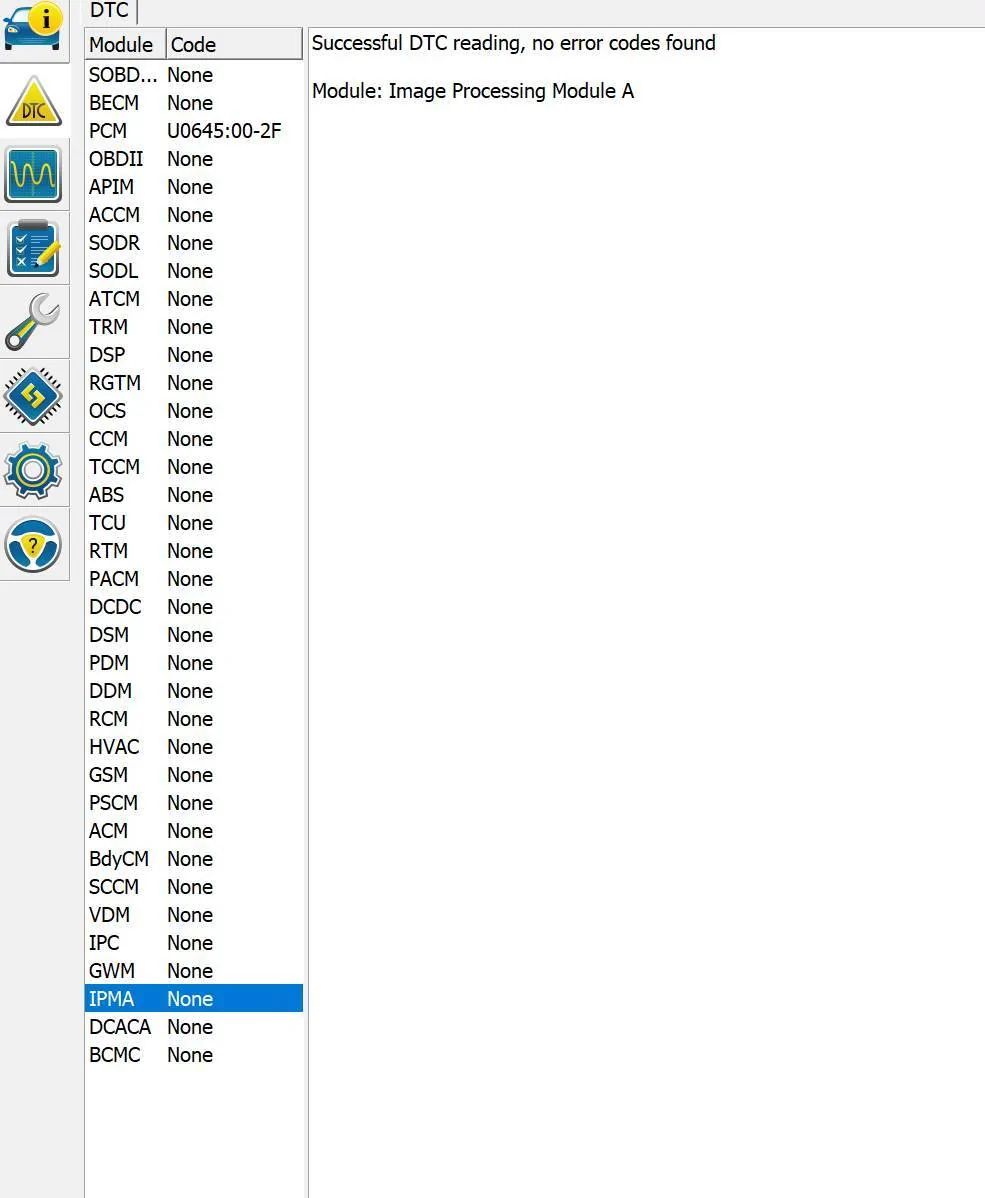The height and width of the screenshot is (1198, 985).
Task: Choose the APIM module entry
Action: [193, 187]
